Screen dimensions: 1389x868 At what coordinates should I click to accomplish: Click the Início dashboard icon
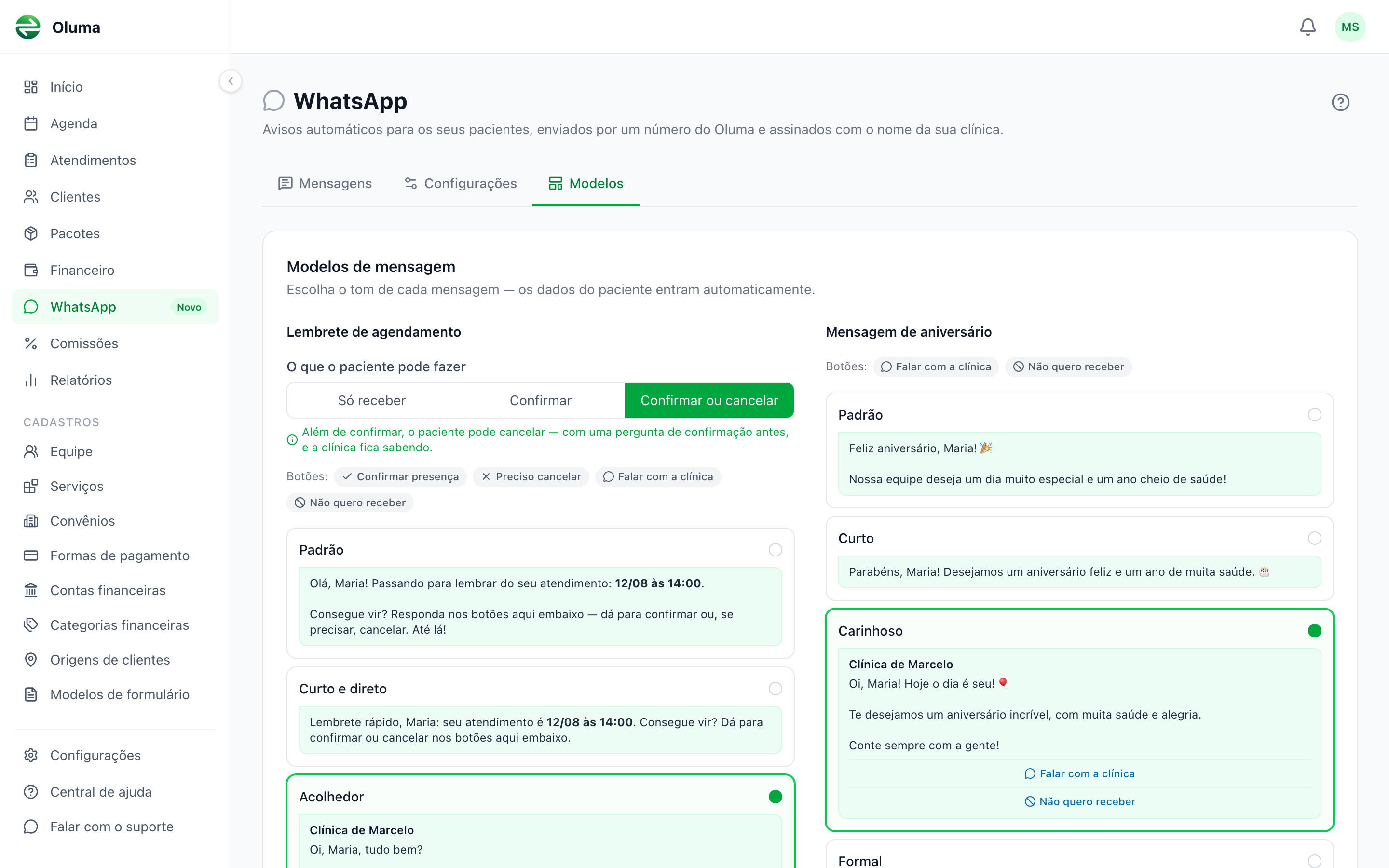tap(31, 87)
